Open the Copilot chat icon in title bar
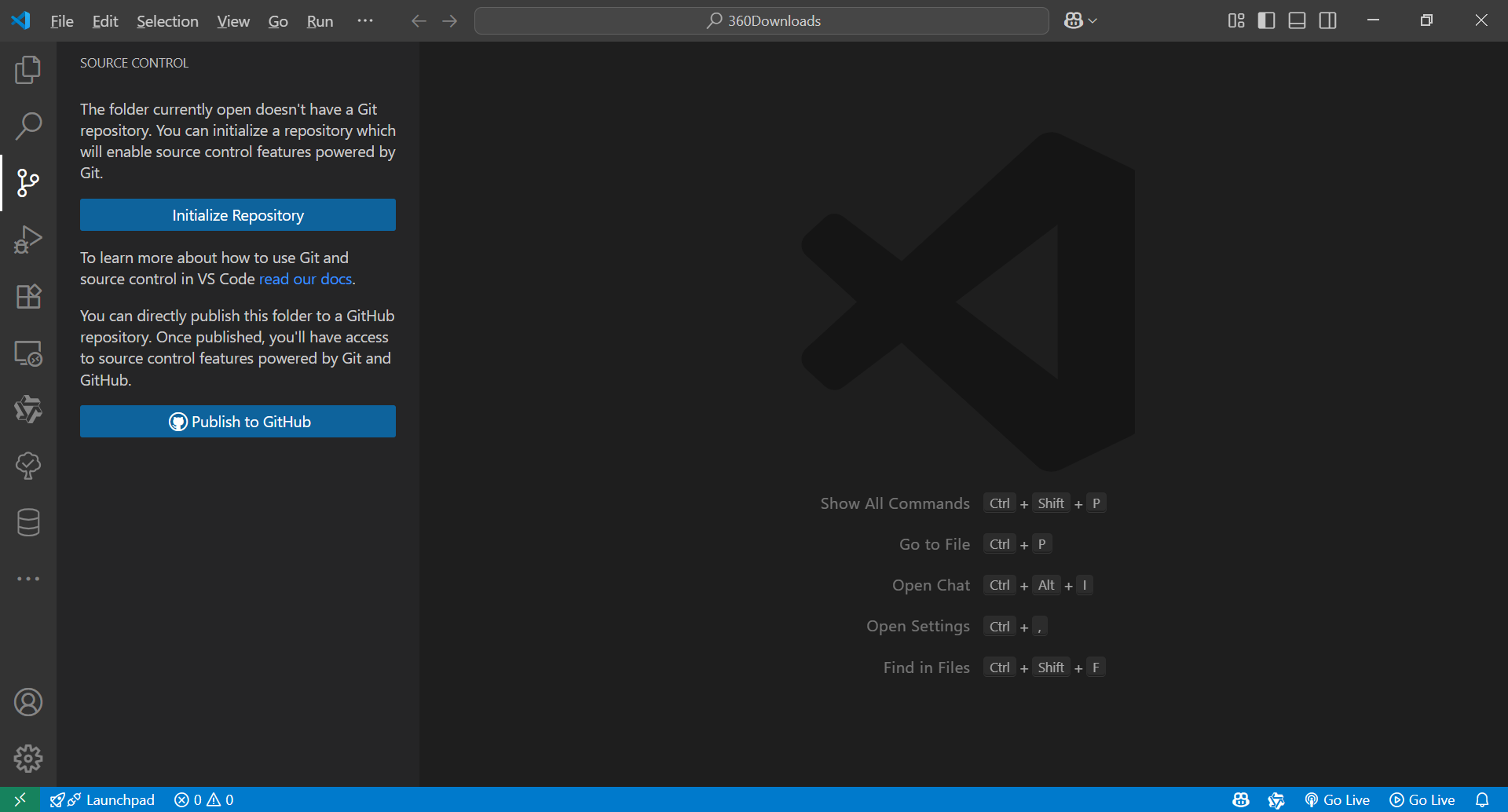 (x=1073, y=21)
